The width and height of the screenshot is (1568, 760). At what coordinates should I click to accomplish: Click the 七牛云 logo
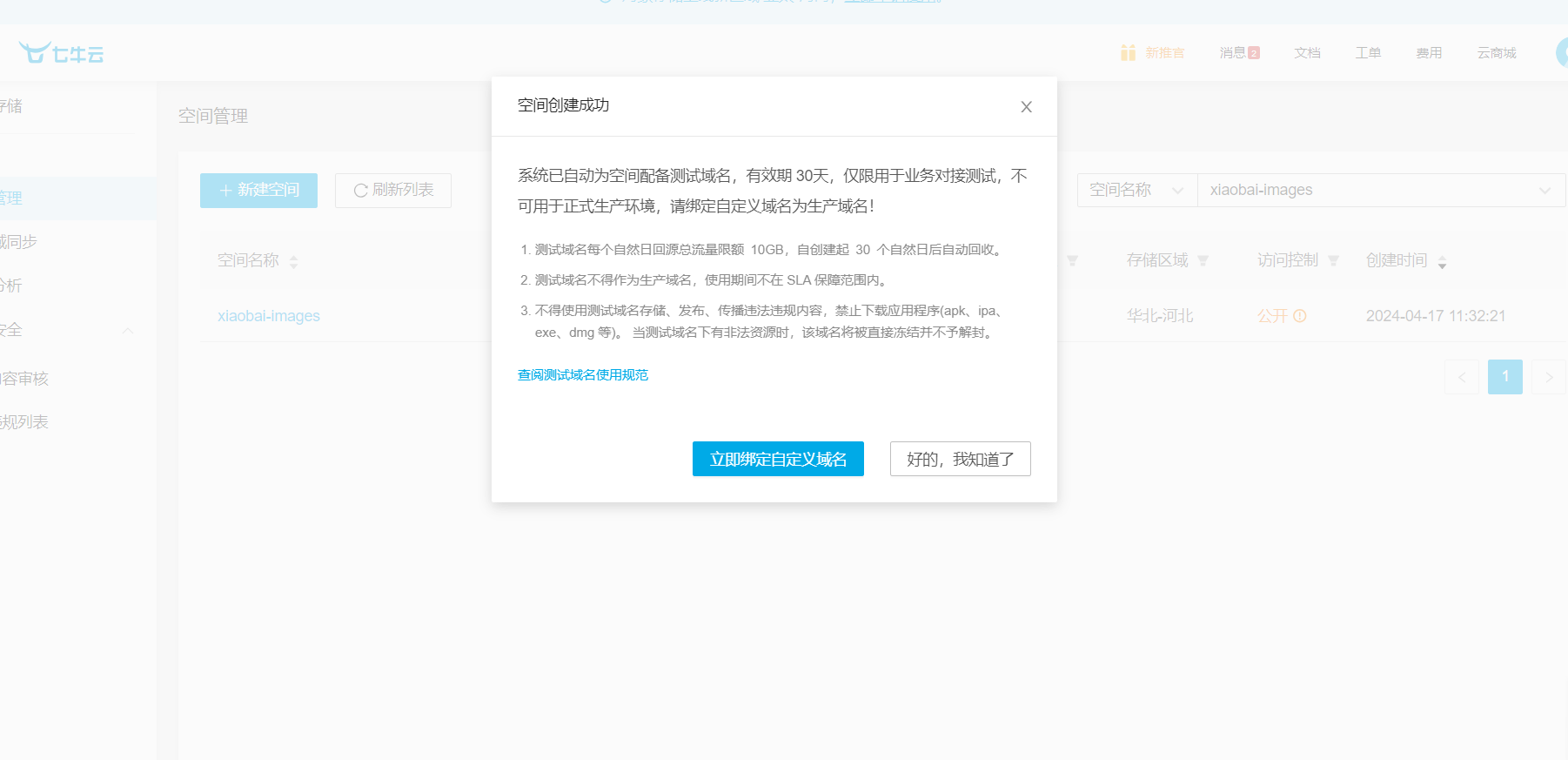pos(61,53)
